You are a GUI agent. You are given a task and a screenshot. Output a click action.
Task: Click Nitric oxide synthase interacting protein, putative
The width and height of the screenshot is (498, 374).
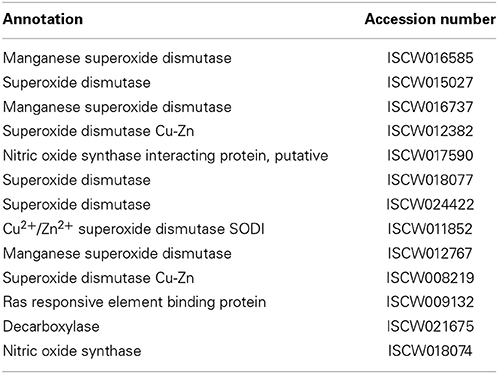click(165, 156)
